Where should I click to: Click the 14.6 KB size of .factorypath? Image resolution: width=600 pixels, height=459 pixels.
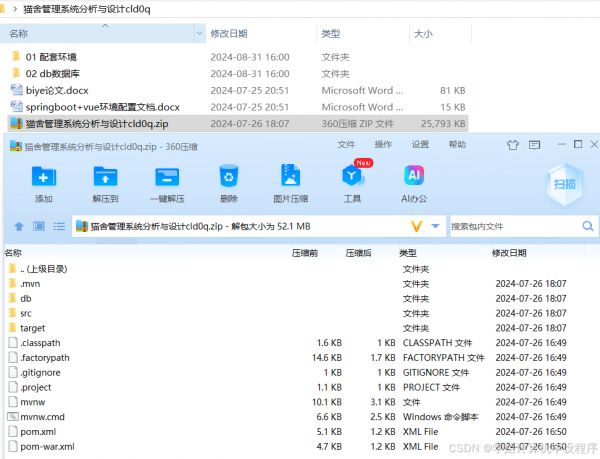point(327,358)
